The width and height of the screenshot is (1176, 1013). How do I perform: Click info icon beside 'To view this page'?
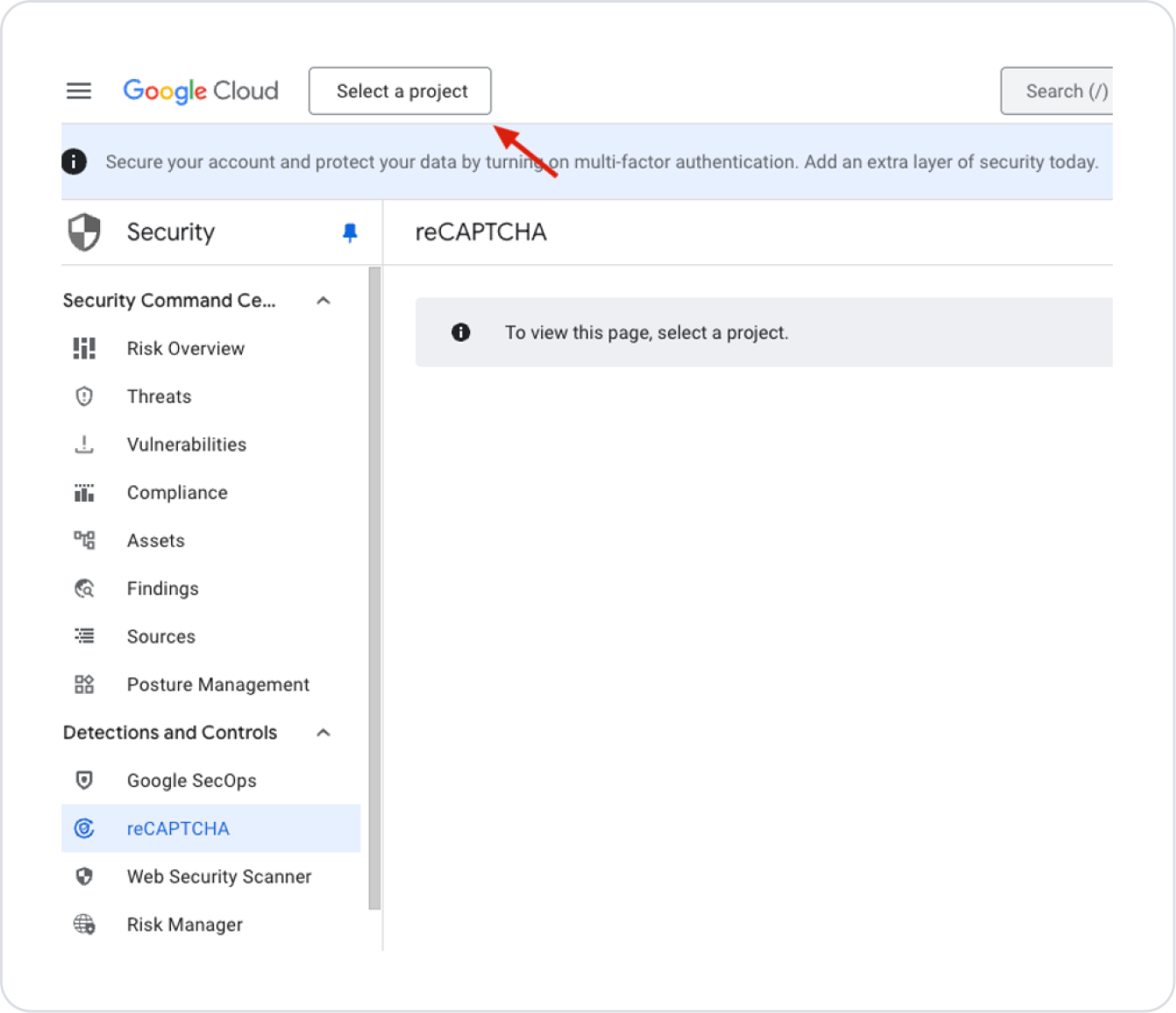tap(460, 332)
